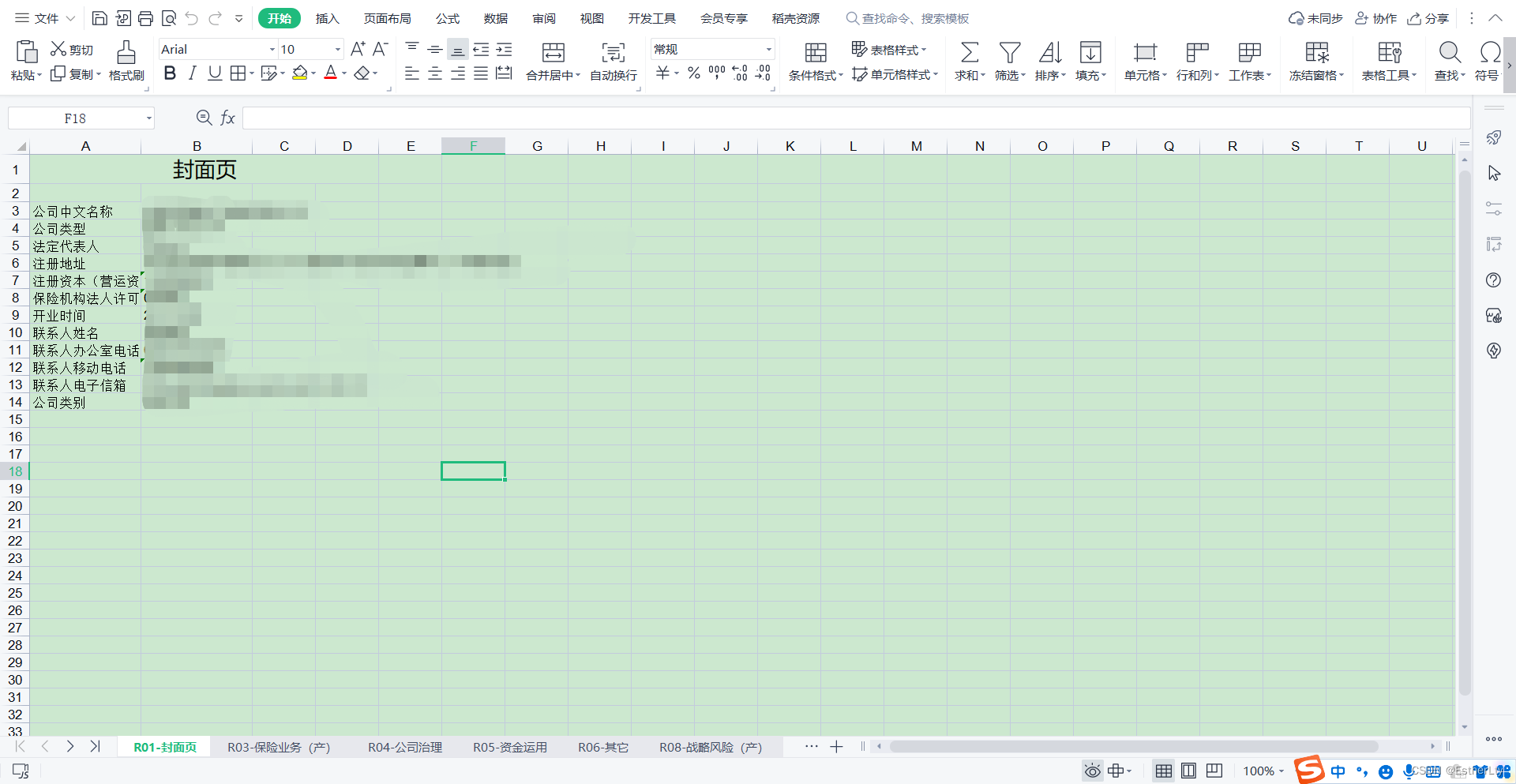Click the Worksheet (工作表) icon
The height and width of the screenshot is (784, 1516).
(x=1249, y=53)
